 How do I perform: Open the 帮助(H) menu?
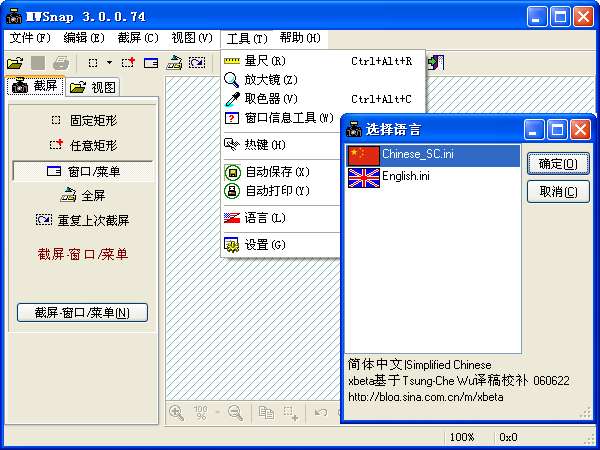[300, 38]
